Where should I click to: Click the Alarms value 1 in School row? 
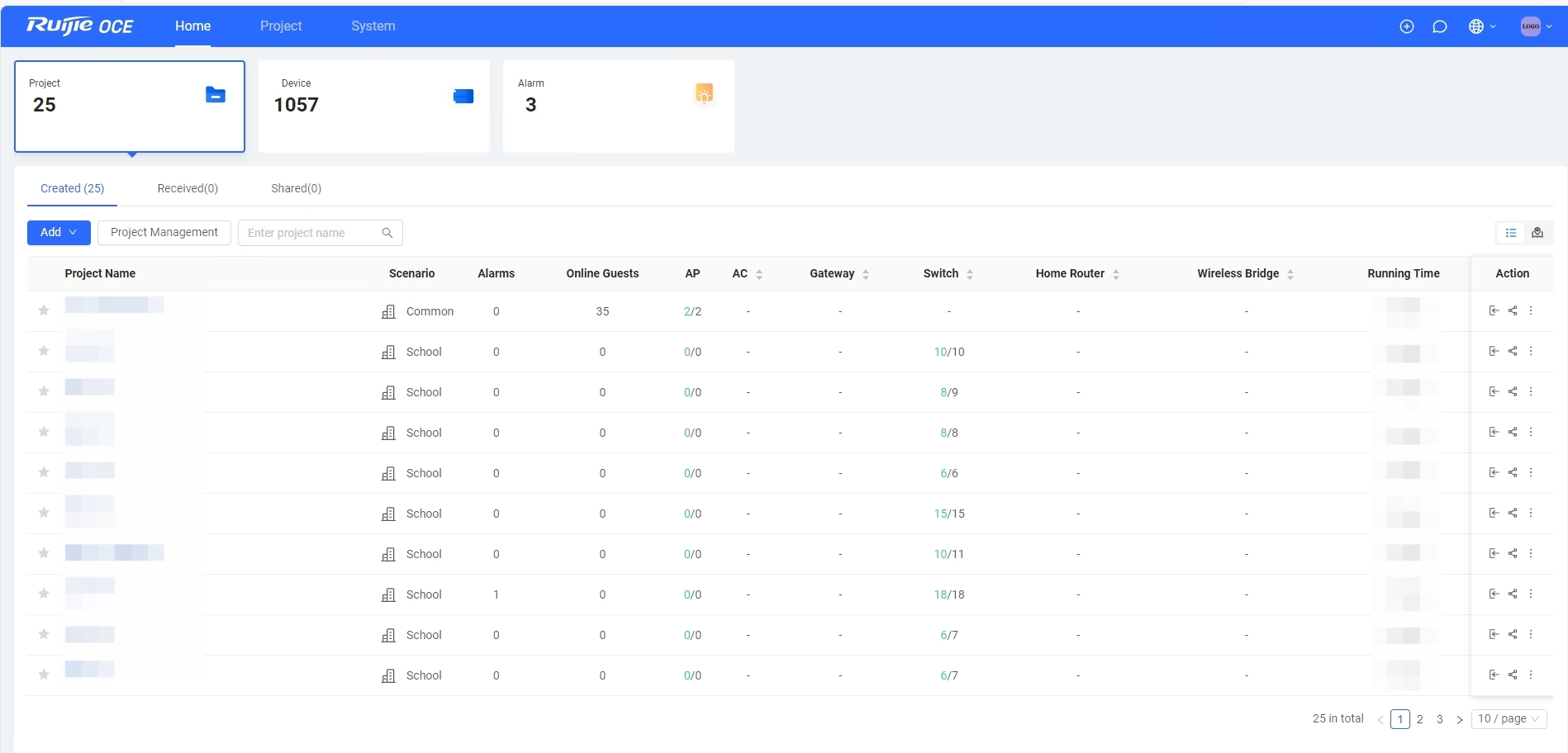point(496,594)
